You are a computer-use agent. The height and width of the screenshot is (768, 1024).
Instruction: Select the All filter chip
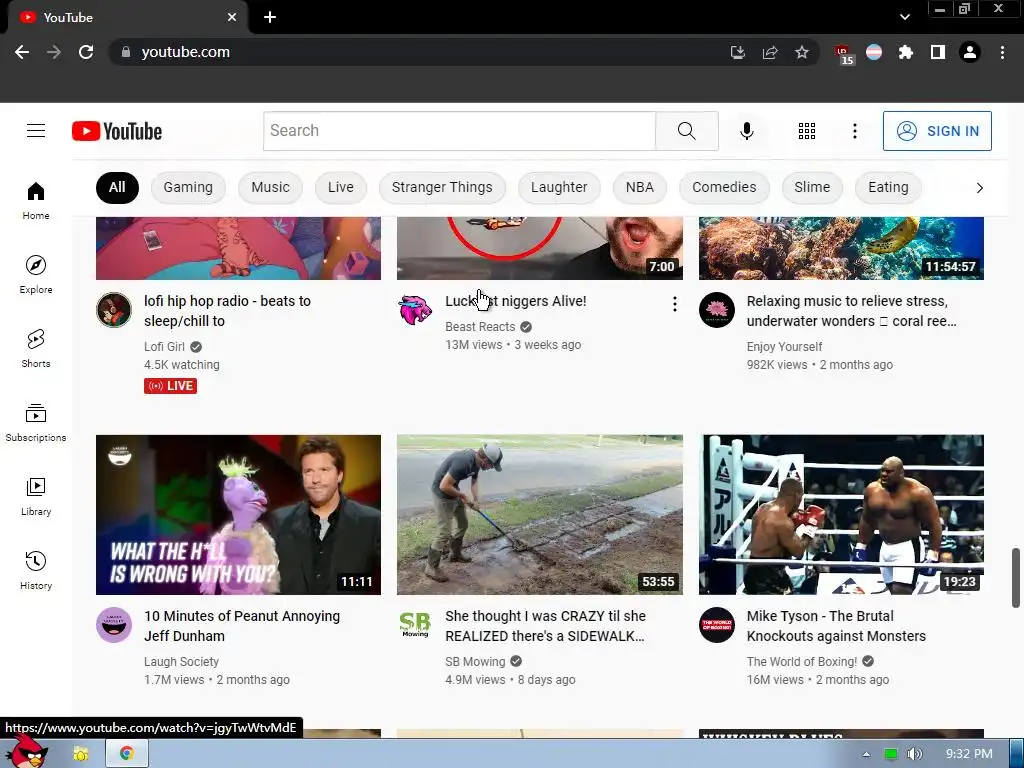(x=117, y=187)
